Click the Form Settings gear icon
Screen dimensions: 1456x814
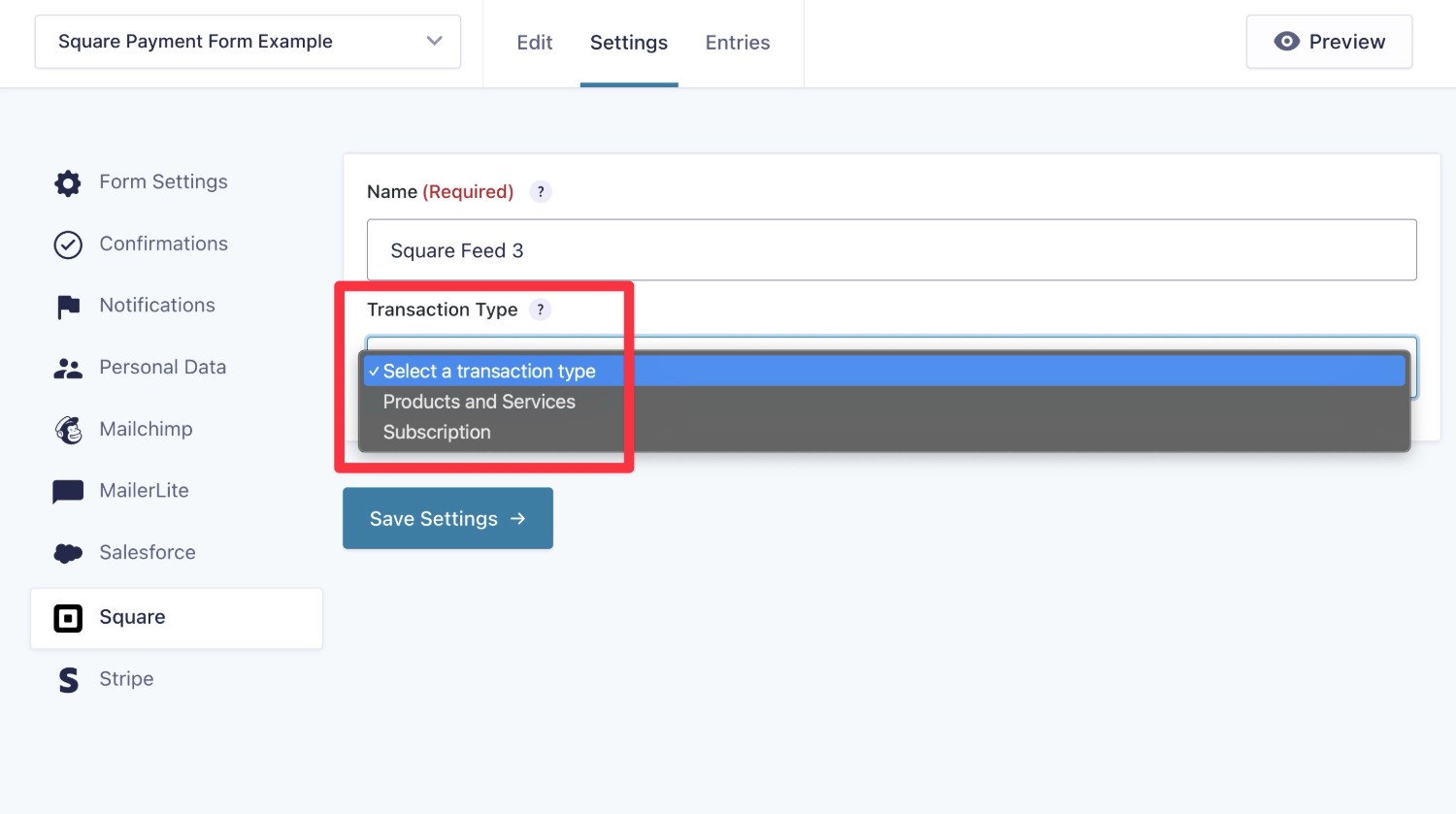(68, 182)
